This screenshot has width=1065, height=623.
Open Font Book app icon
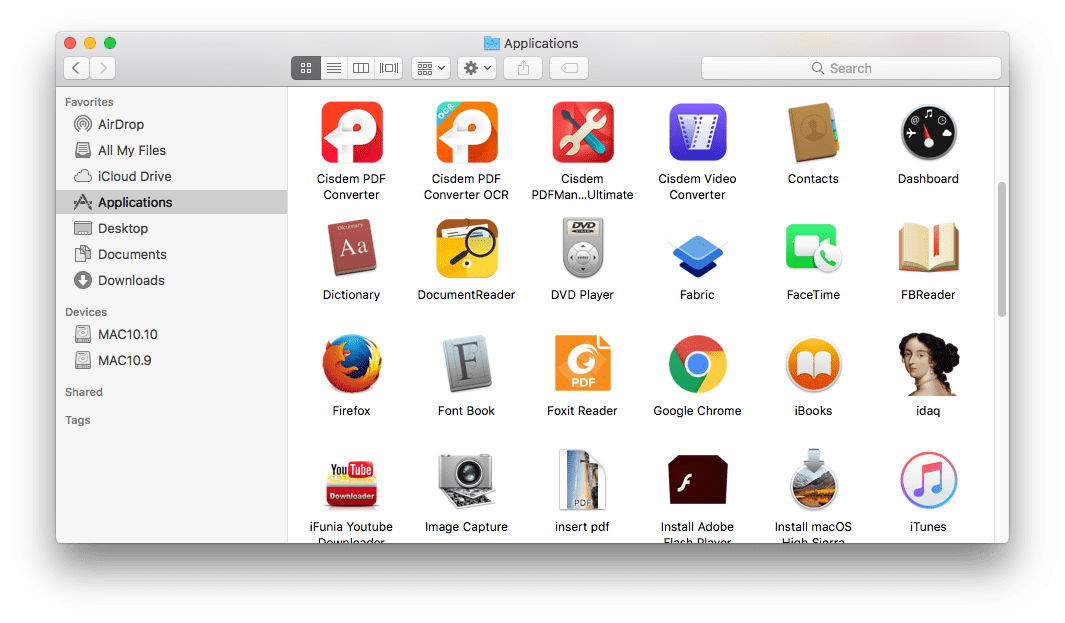(467, 364)
